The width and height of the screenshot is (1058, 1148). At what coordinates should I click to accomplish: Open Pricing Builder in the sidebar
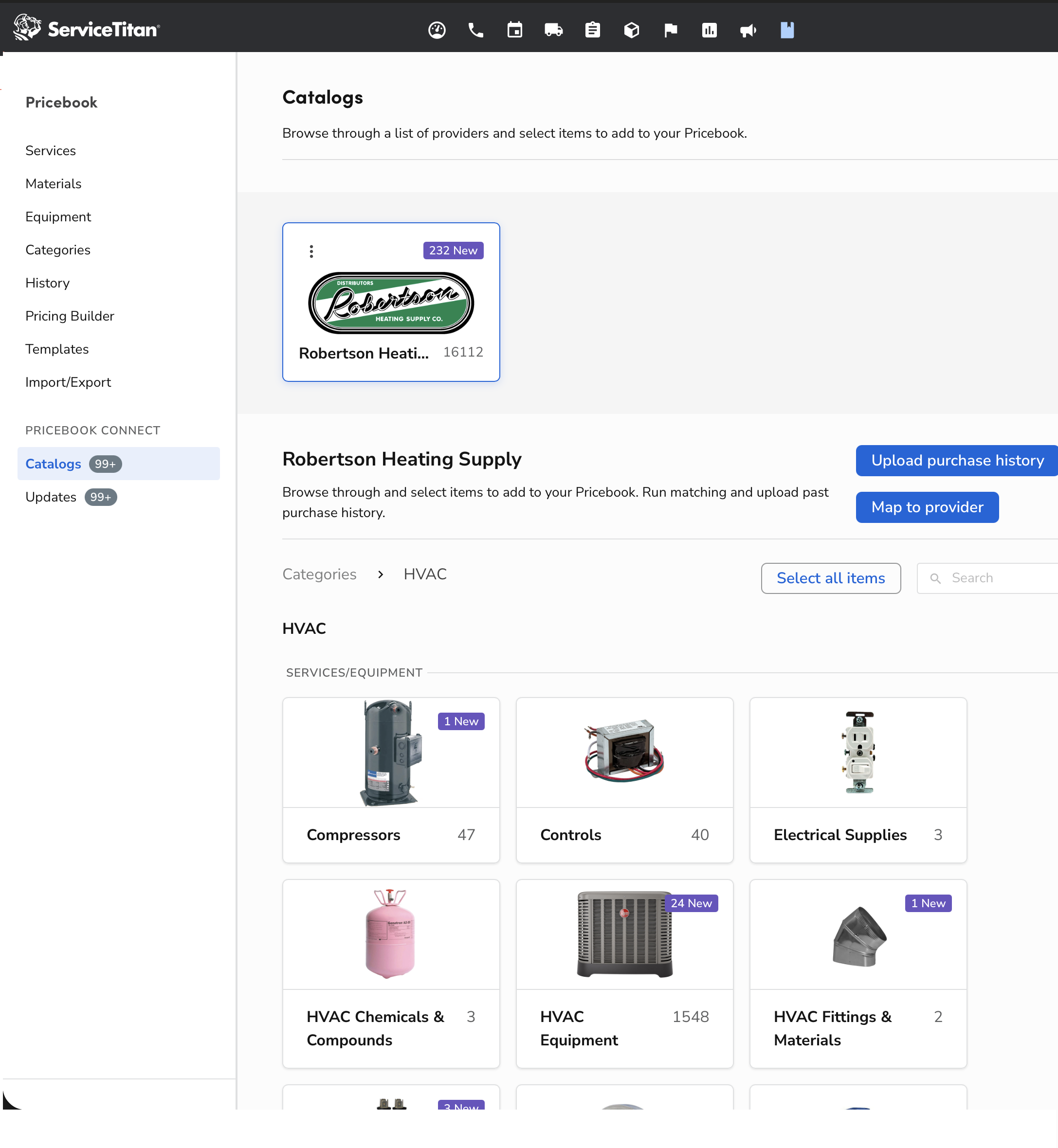[x=70, y=316]
